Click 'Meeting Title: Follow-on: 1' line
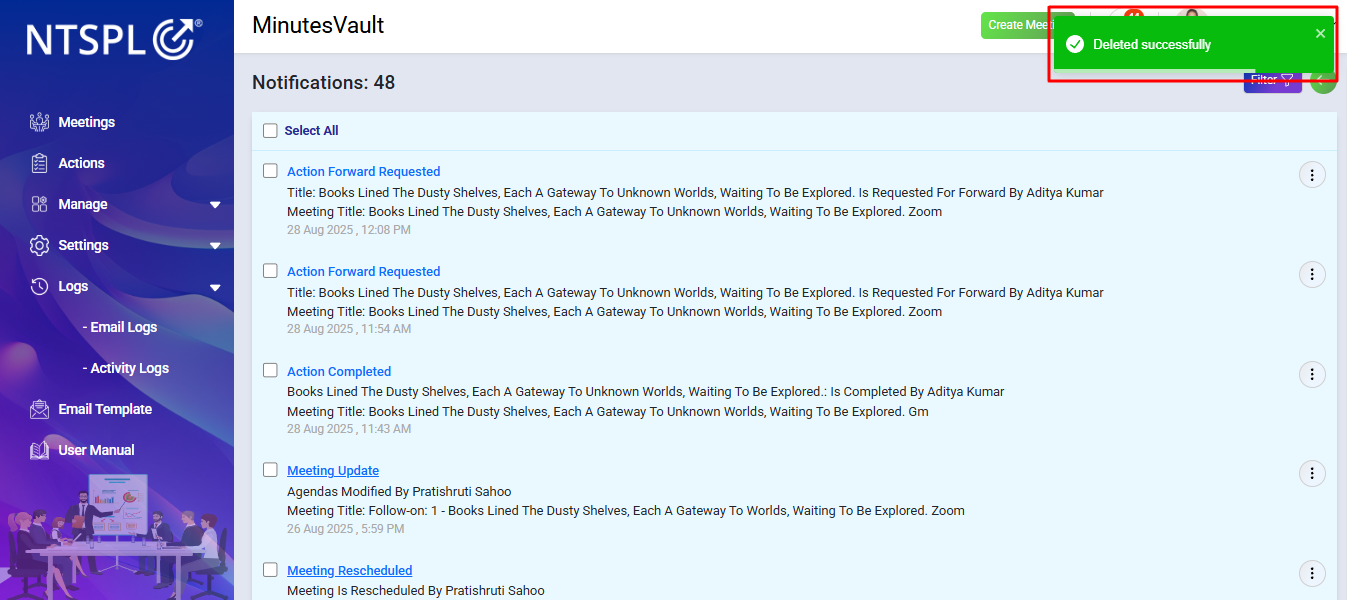 click(x=626, y=511)
